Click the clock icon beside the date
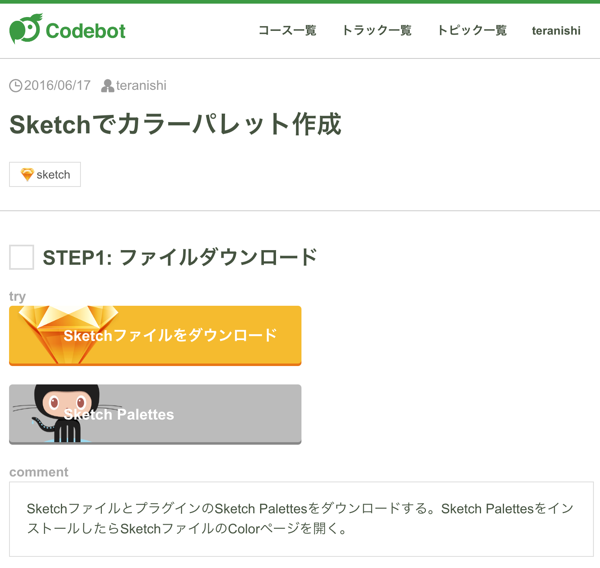Image resolution: width=600 pixels, height=568 pixels. click(16, 86)
